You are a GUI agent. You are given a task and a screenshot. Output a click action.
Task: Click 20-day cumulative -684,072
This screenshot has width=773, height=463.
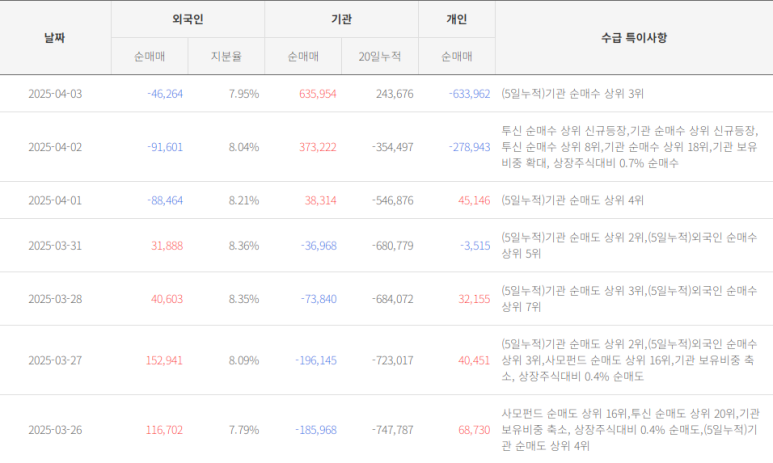pos(392,299)
